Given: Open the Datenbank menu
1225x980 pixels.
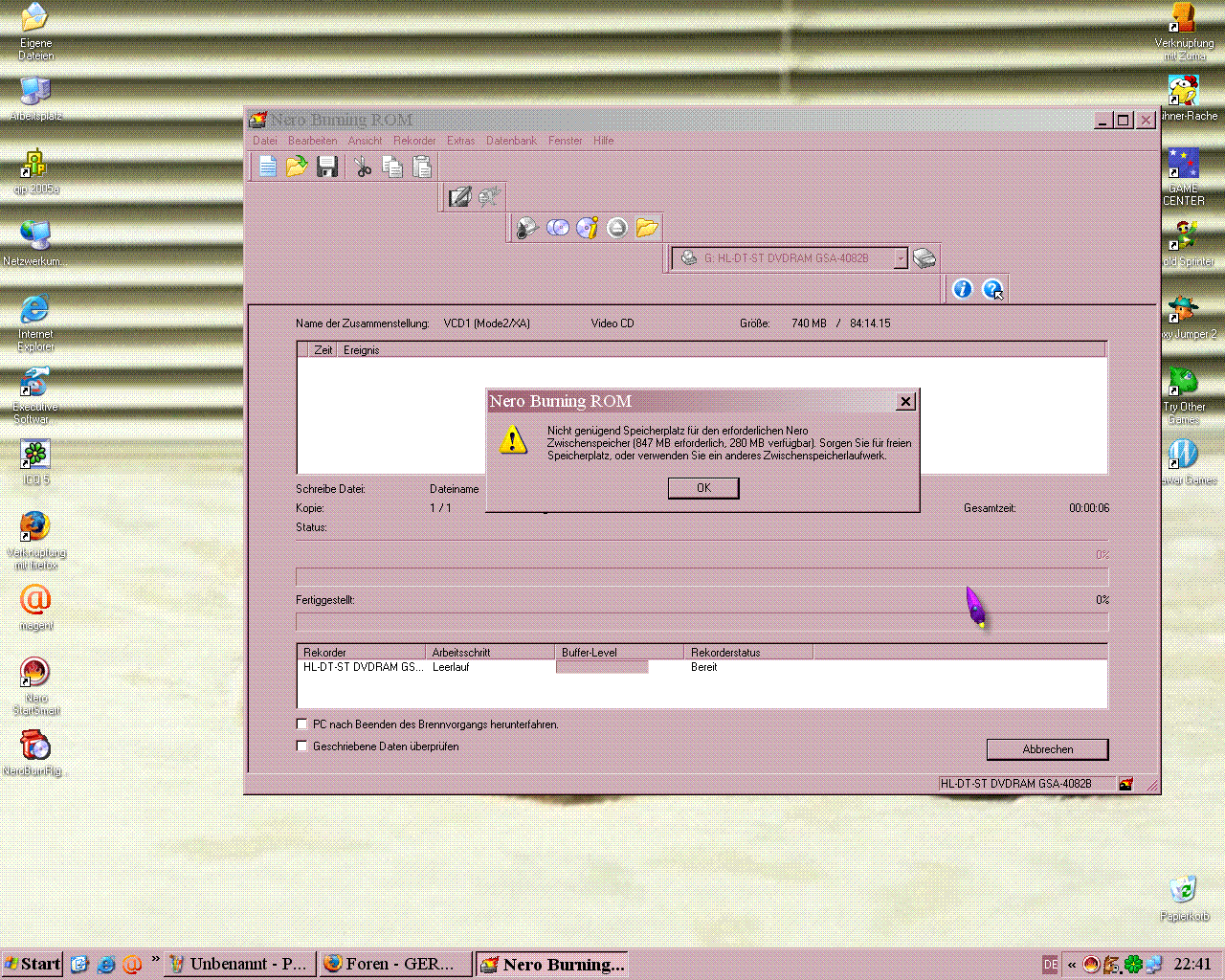Looking at the screenshot, I should coord(511,141).
